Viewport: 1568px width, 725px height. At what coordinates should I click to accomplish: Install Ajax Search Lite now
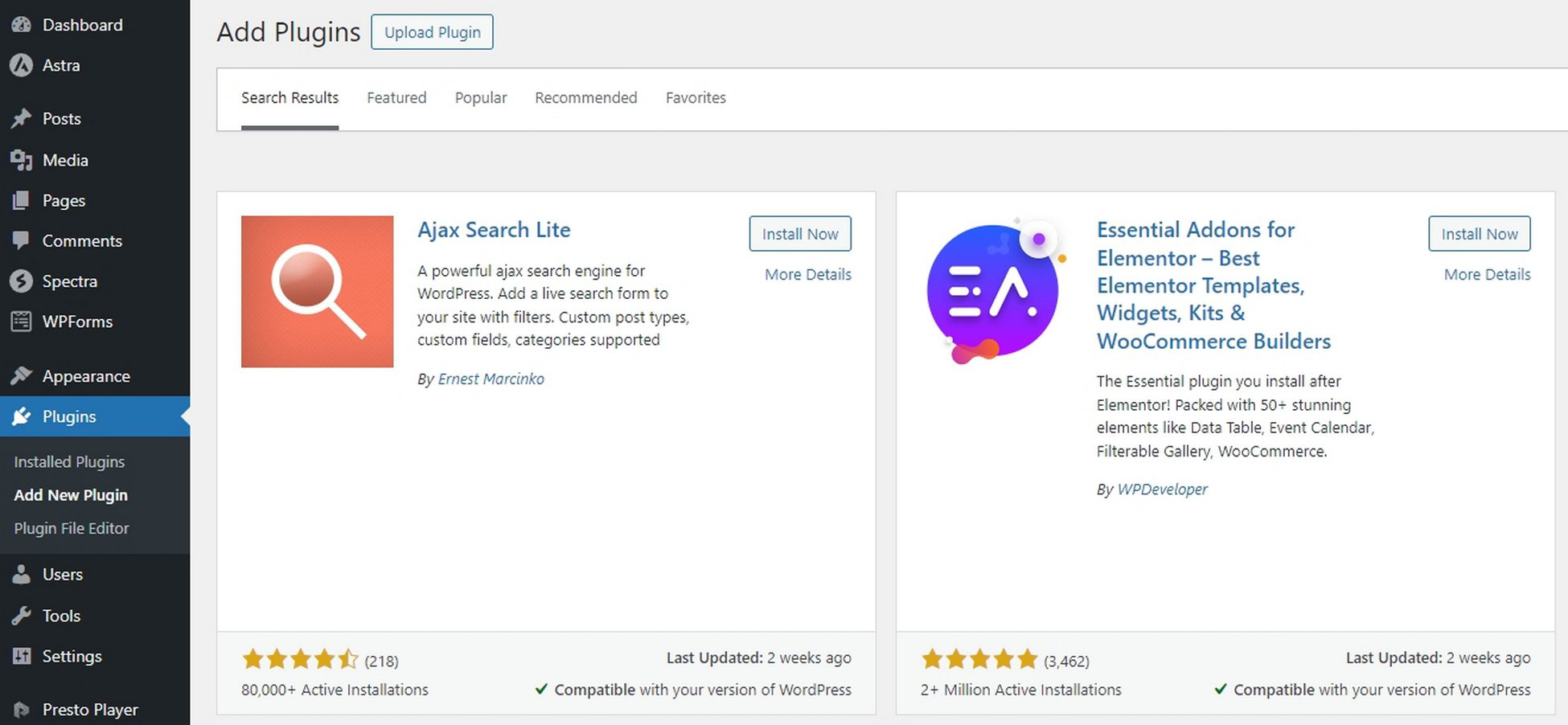point(800,234)
